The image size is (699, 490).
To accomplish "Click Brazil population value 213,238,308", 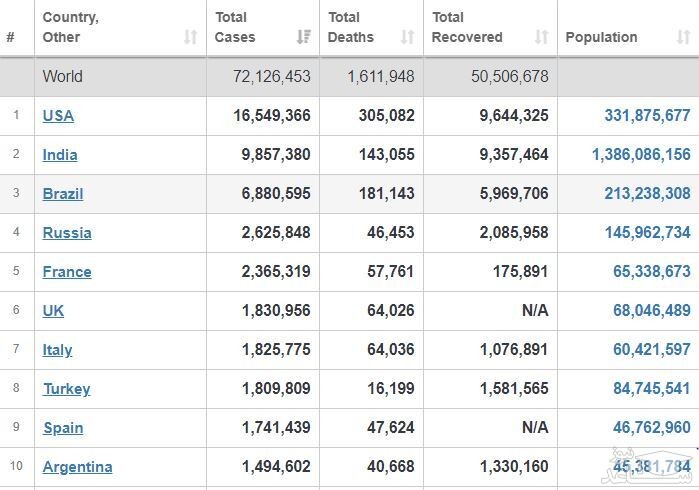I will point(647,193).
